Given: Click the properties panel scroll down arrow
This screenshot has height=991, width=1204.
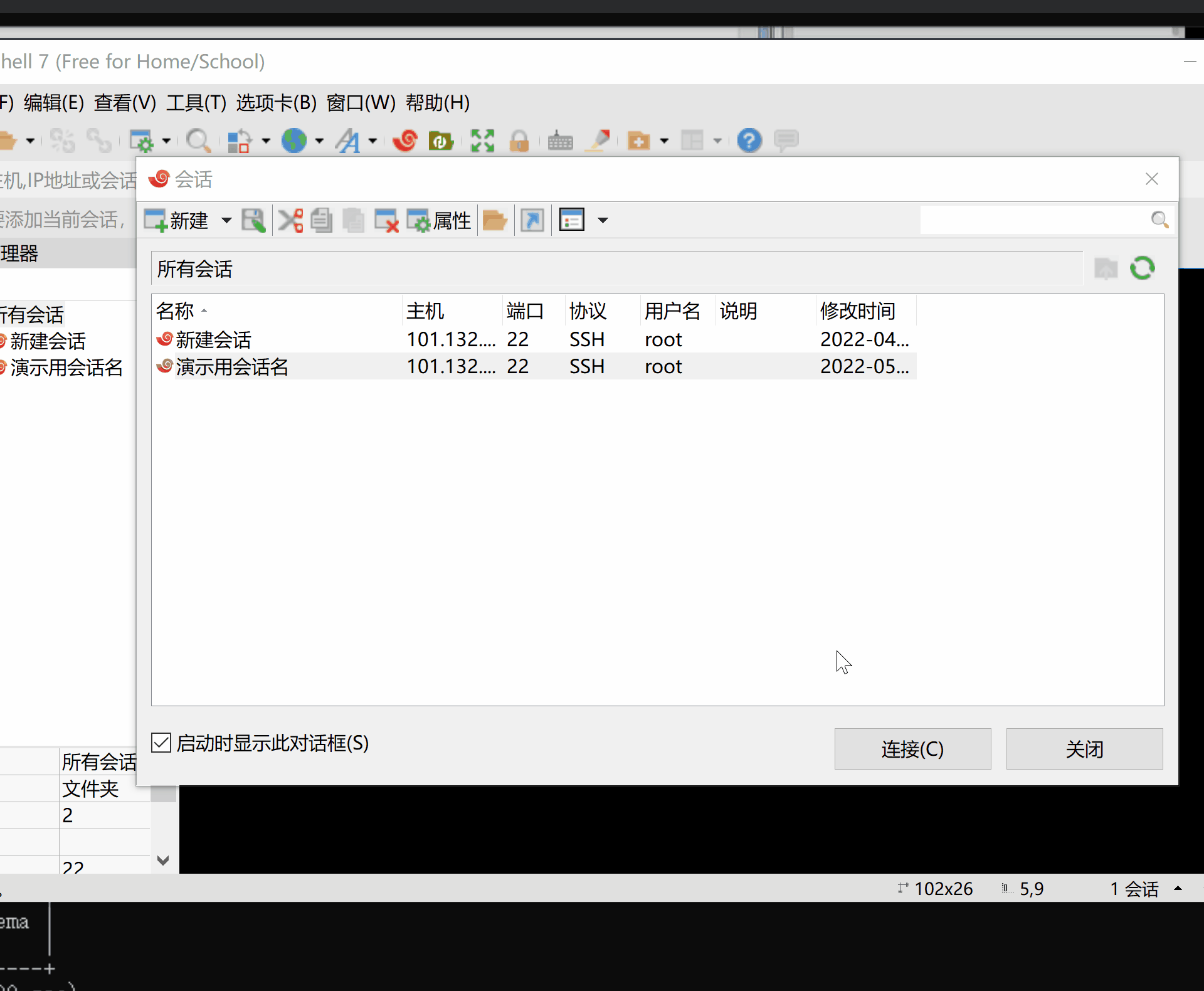Looking at the screenshot, I should tap(163, 860).
